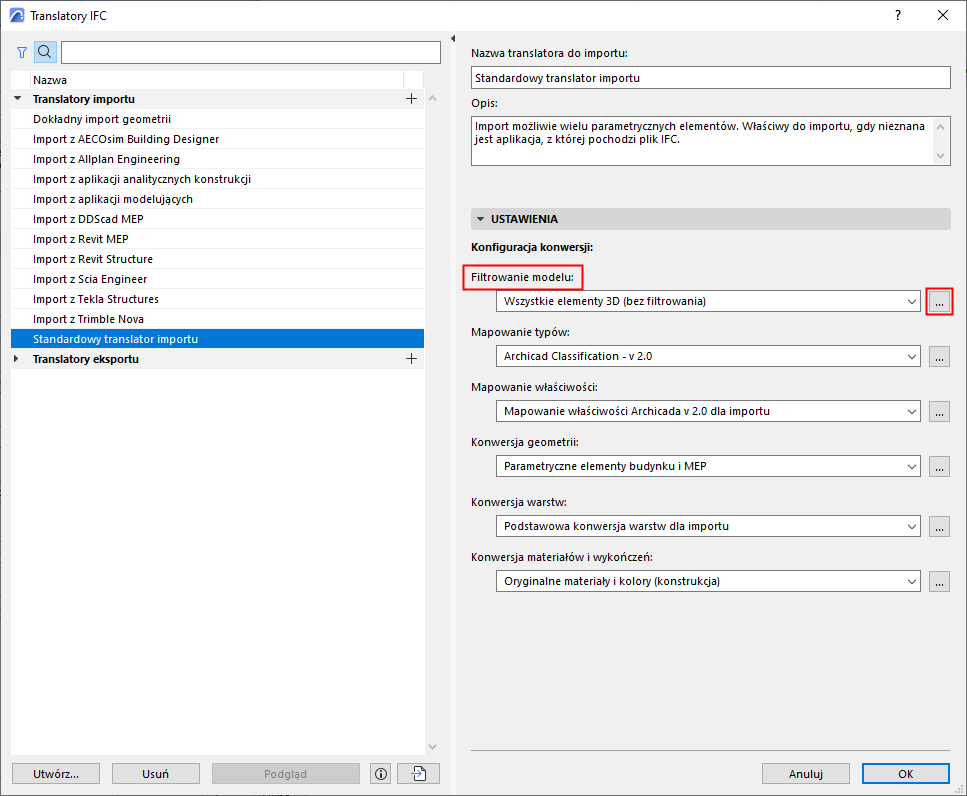The width and height of the screenshot is (967, 796).
Task: Open Oryginalne materiały i kolory dropdown
Action: pos(708,581)
